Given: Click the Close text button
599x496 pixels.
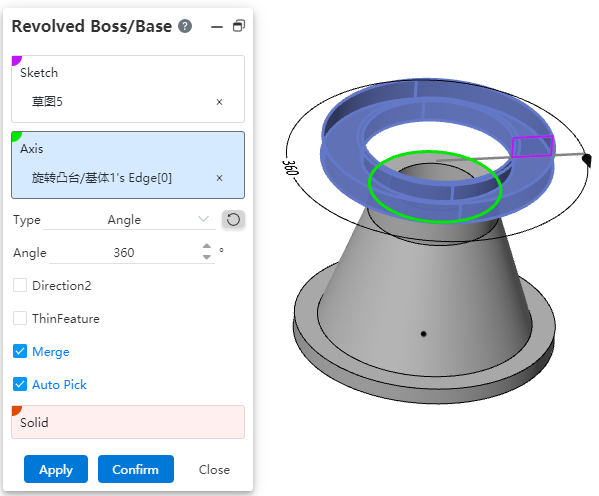Looking at the screenshot, I should pos(214,470).
